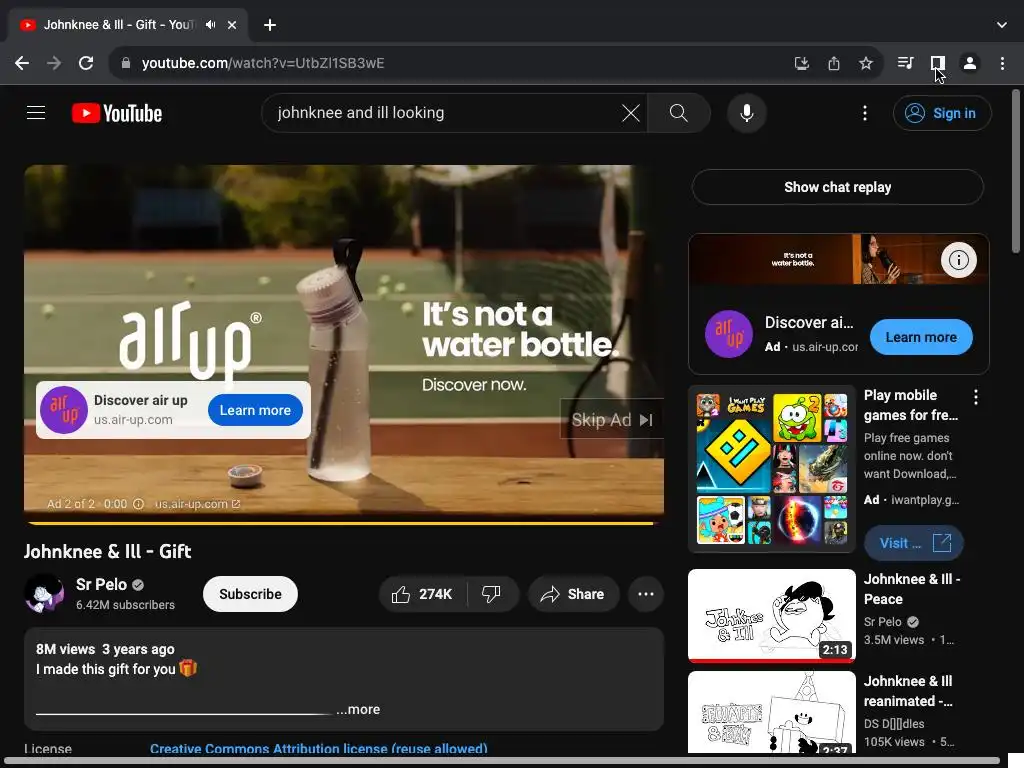Viewport: 1024px width, 768px height.
Task: Expand description with ...more
Action: point(358,709)
